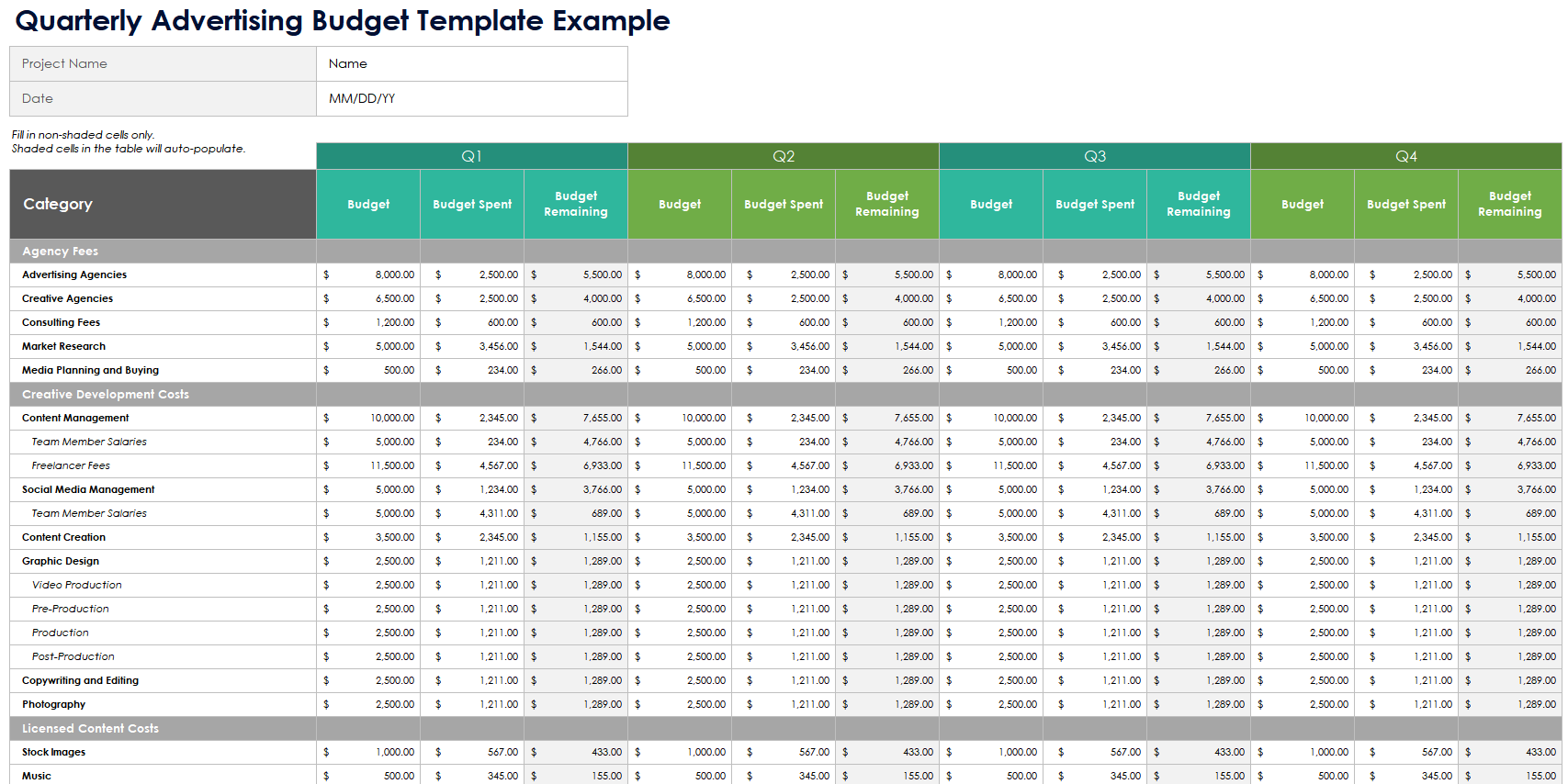Select Q4 Budget Remaining cell for Photography

(1509, 704)
